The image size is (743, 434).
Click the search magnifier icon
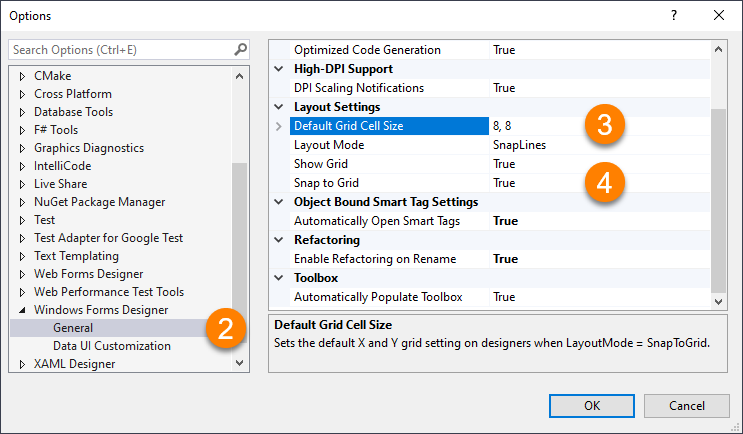tap(240, 49)
